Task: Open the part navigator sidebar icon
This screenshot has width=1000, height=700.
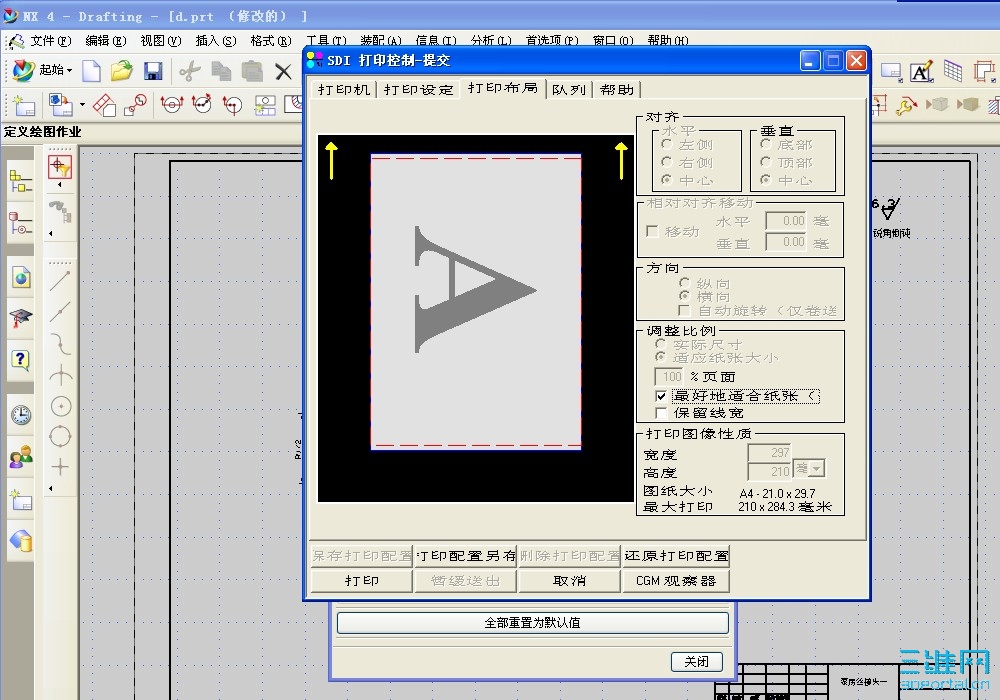Action: click(x=20, y=223)
